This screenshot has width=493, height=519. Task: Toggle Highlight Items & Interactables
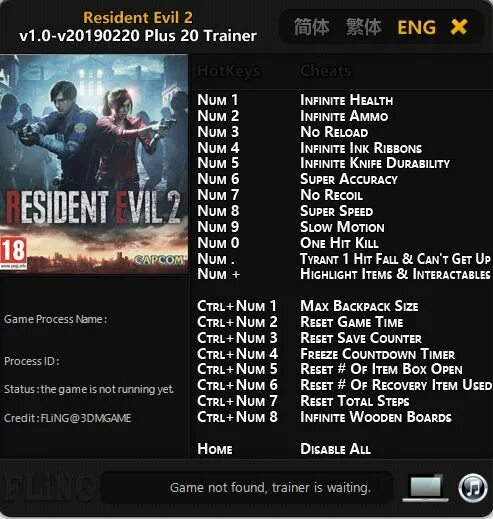[395, 274]
